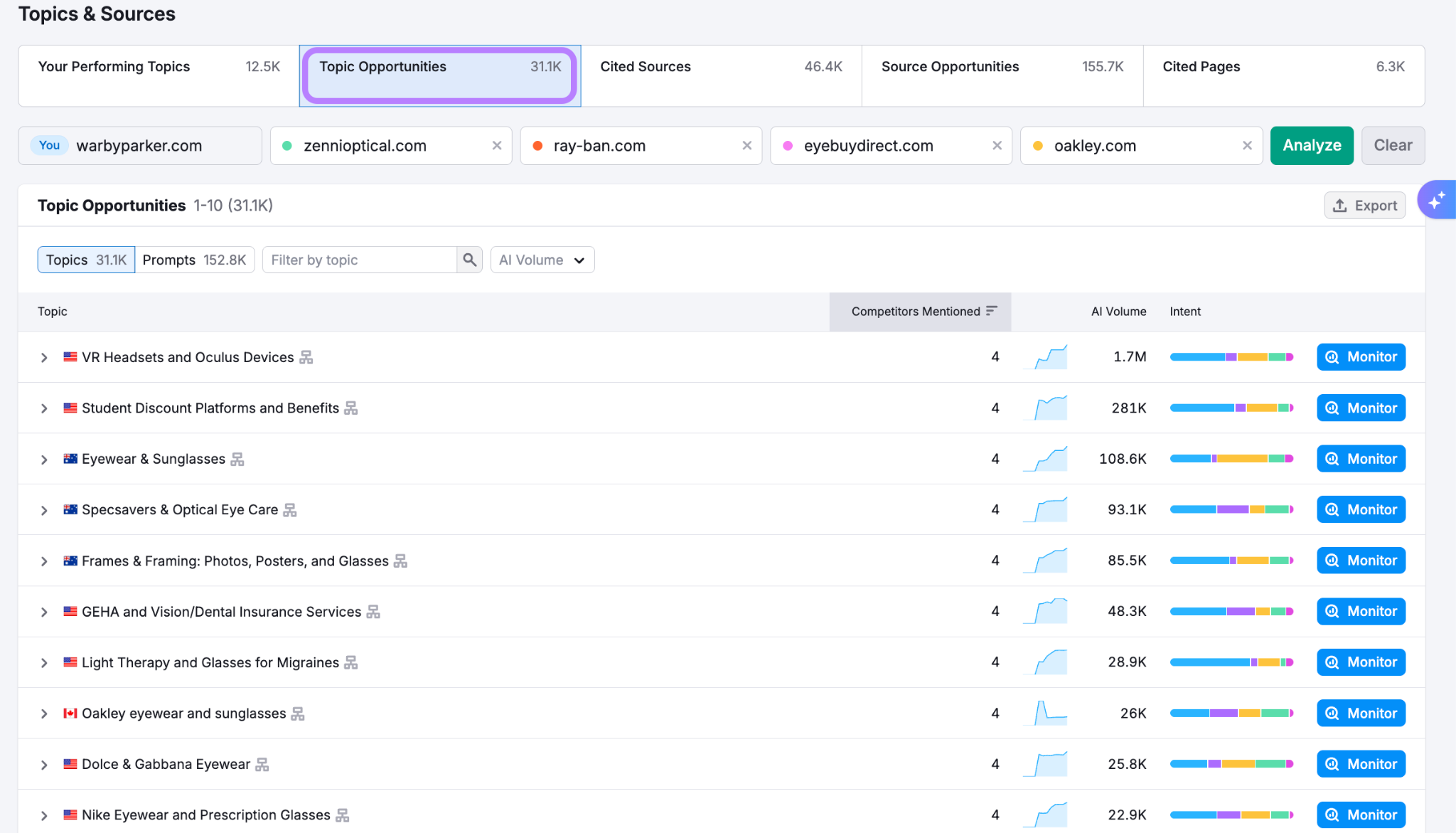Click the Intent column header
Screen dimensions: 1456x833
(x=1185, y=312)
